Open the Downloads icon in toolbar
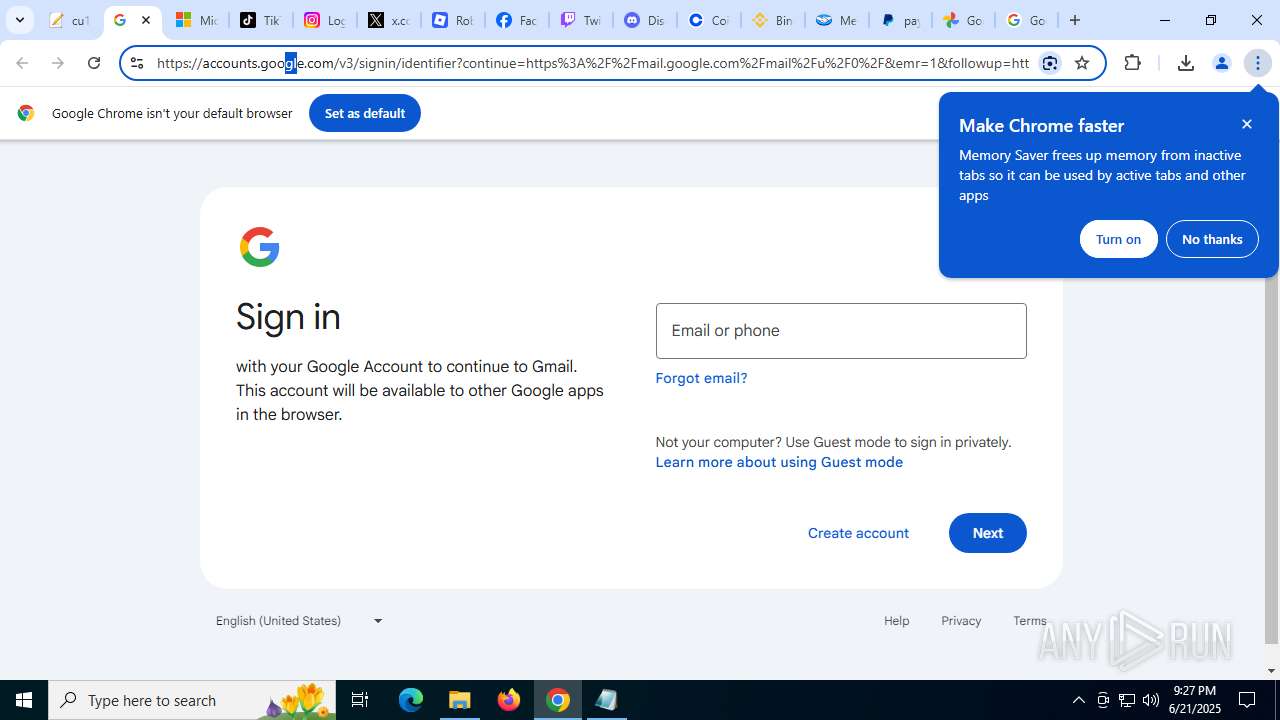Viewport: 1280px width, 720px height. tap(1186, 63)
